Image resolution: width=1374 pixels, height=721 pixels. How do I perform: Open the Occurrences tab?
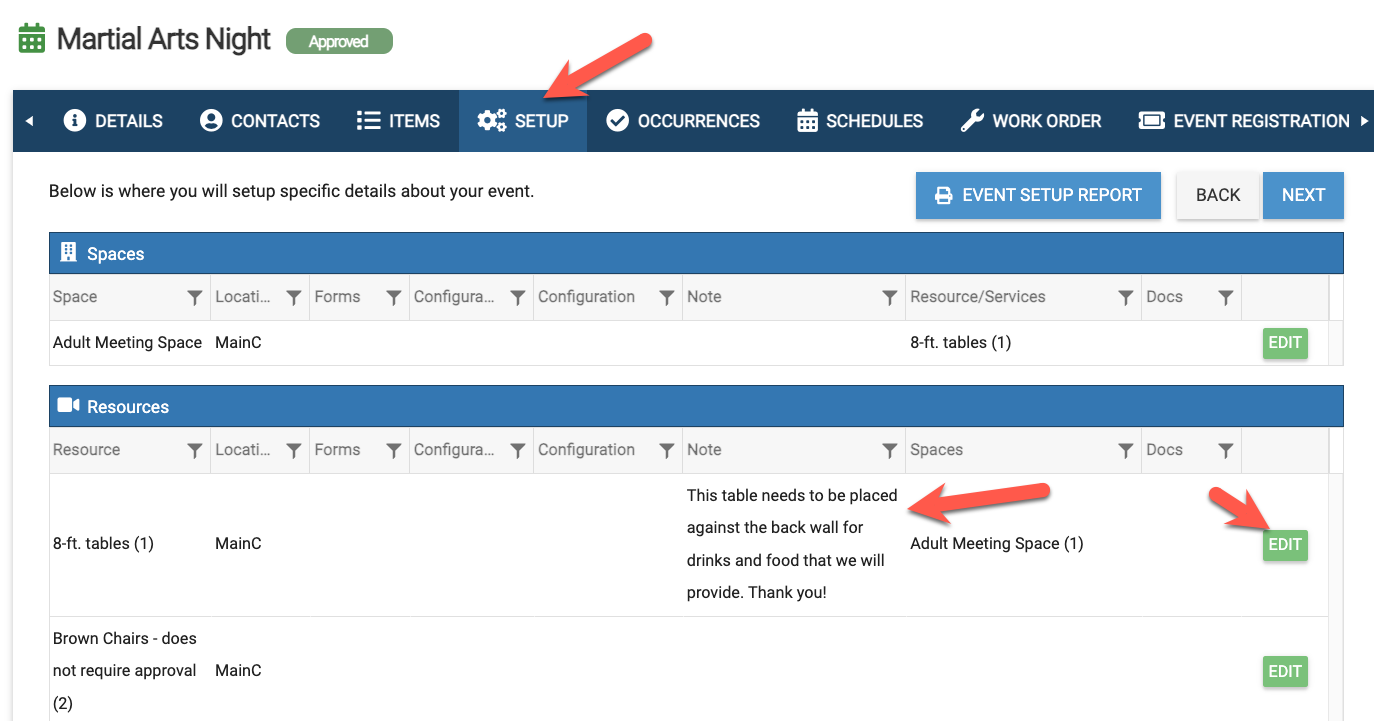coord(683,120)
